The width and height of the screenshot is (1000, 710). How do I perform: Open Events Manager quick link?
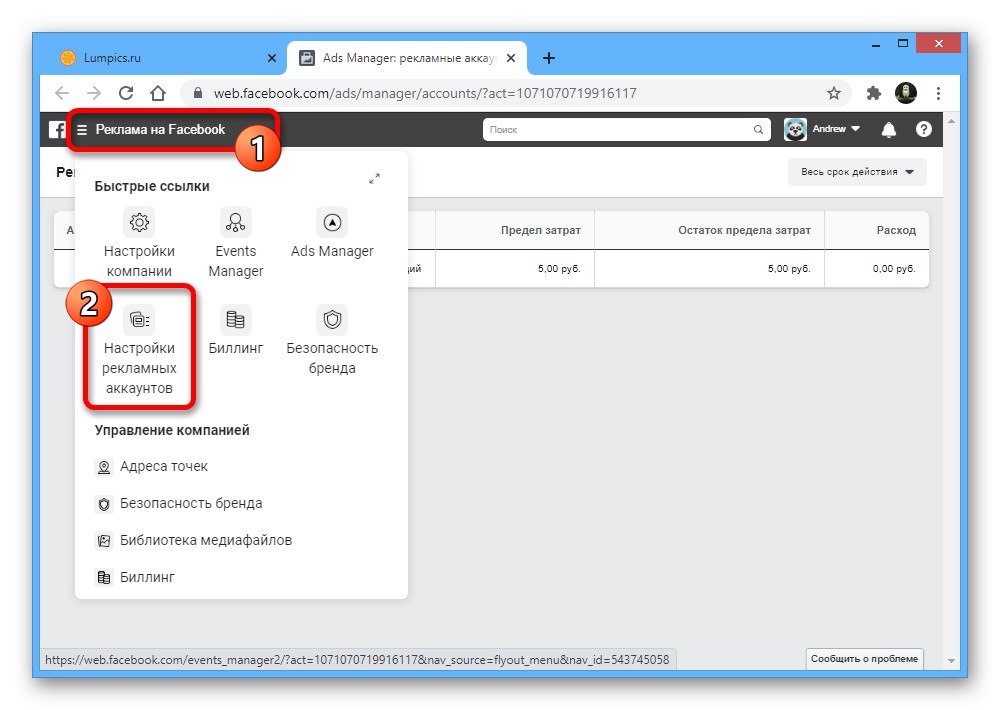(x=235, y=243)
